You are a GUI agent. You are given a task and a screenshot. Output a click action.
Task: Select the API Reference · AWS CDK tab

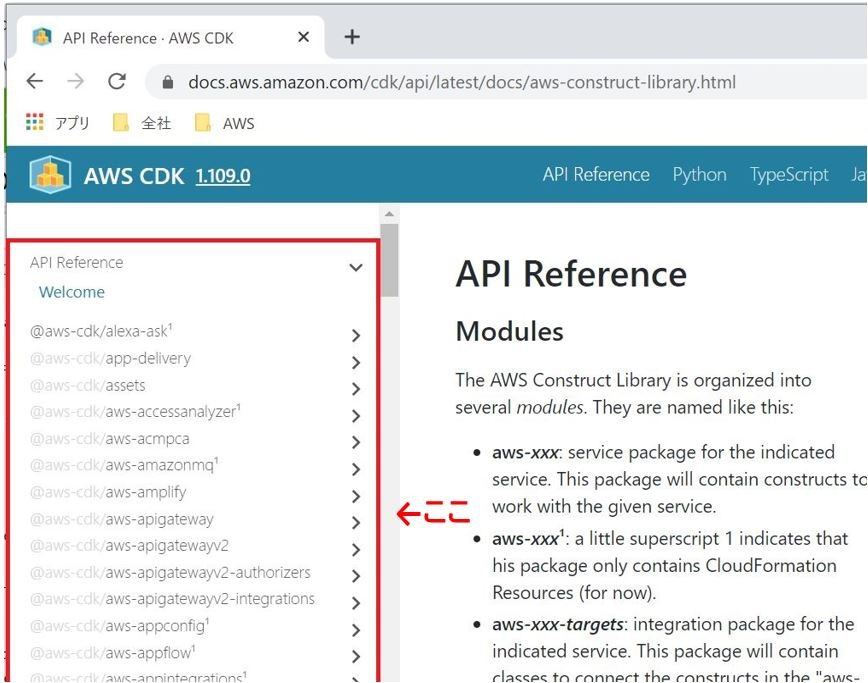pos(170,37)
